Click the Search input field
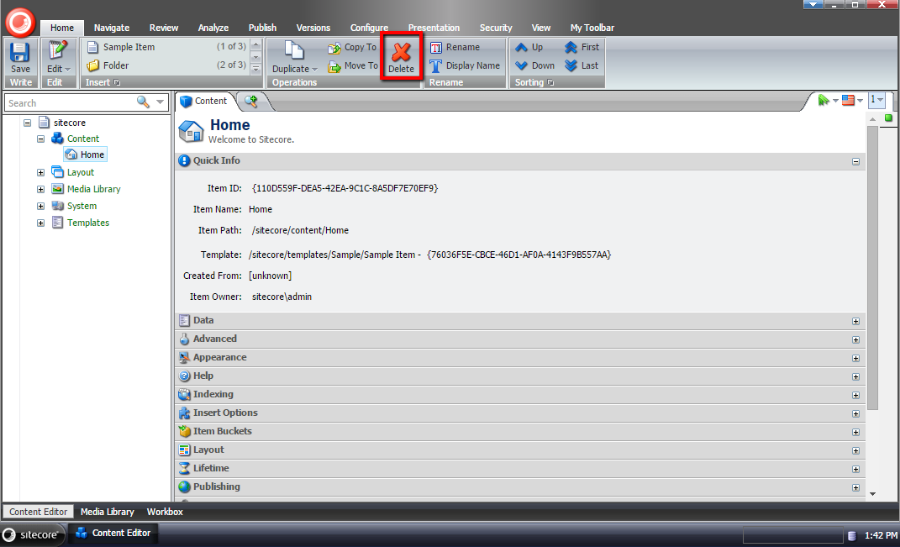This screenshot has width=900, height=547. 70,103
